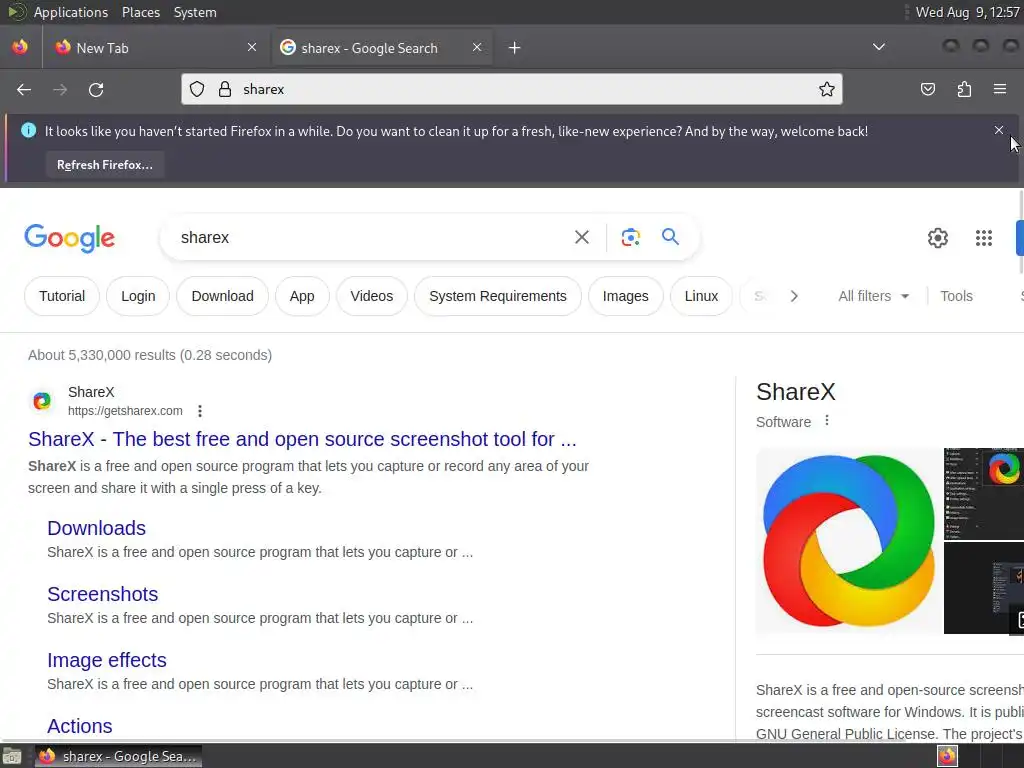Image resolution: width=1024 pixels, height=768 pixels.
Task: Open the Actions sitelink
Action: tap(80, 726)
